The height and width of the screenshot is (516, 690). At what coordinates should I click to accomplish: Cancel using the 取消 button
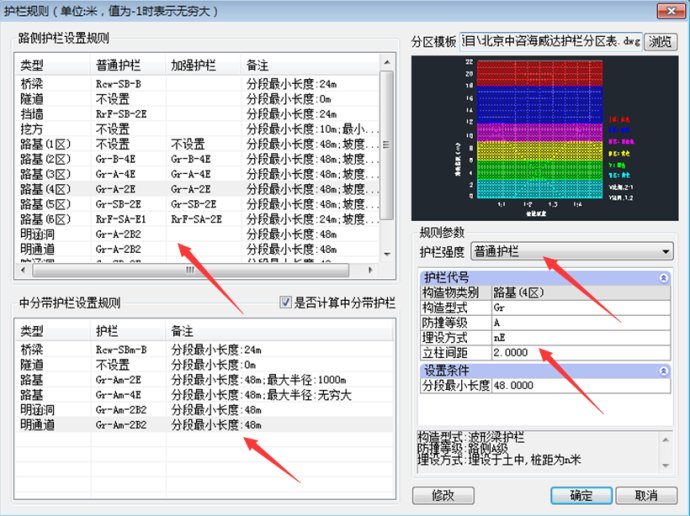pos(645,495)
